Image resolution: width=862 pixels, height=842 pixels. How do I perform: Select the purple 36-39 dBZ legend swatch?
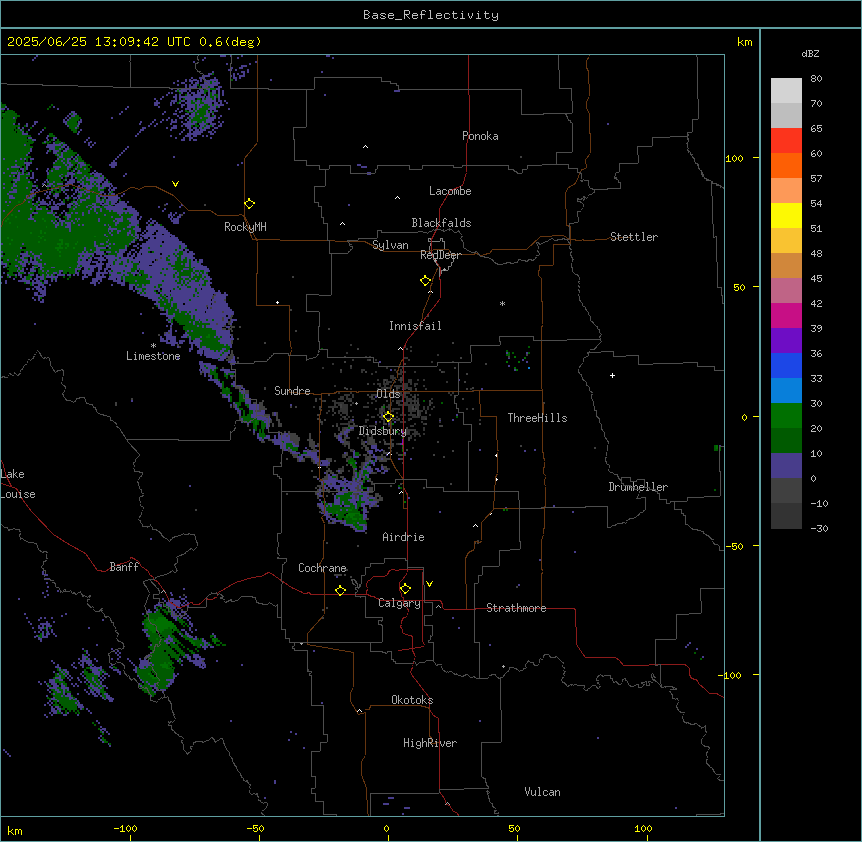tap(786, 341)
